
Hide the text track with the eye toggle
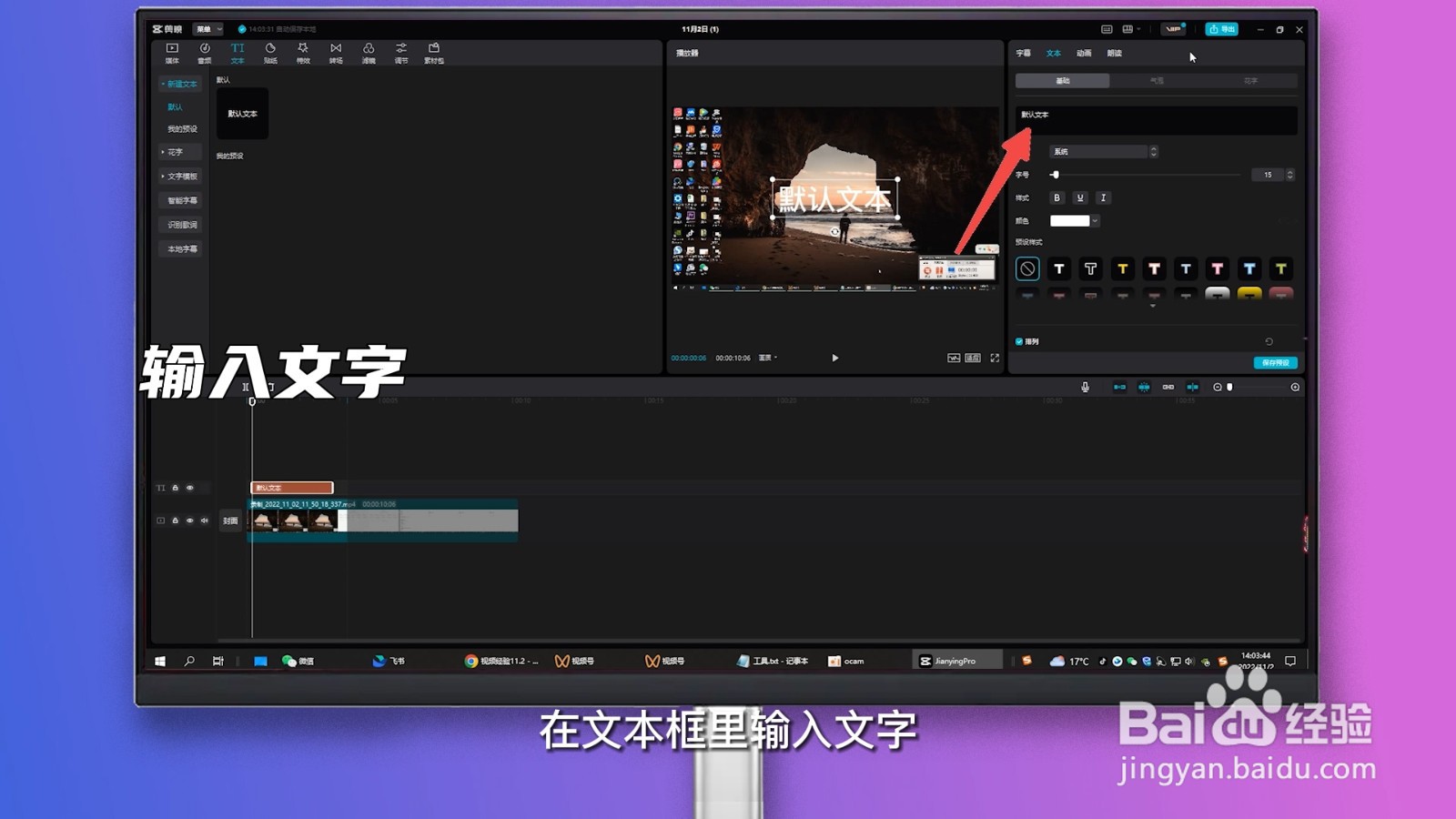point(190,488)
